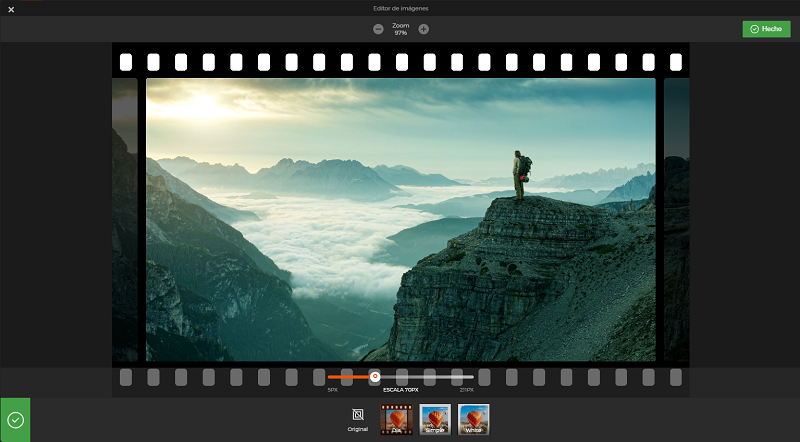The image size is (800, 442).
Task: Click the Zoom 97% indicator text
Action: [401, 29]
